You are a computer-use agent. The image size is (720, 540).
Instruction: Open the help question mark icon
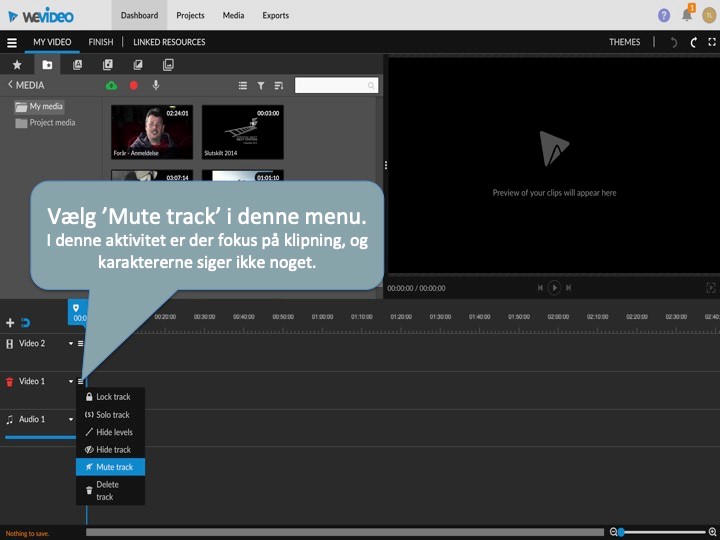[x=664, y=16]
